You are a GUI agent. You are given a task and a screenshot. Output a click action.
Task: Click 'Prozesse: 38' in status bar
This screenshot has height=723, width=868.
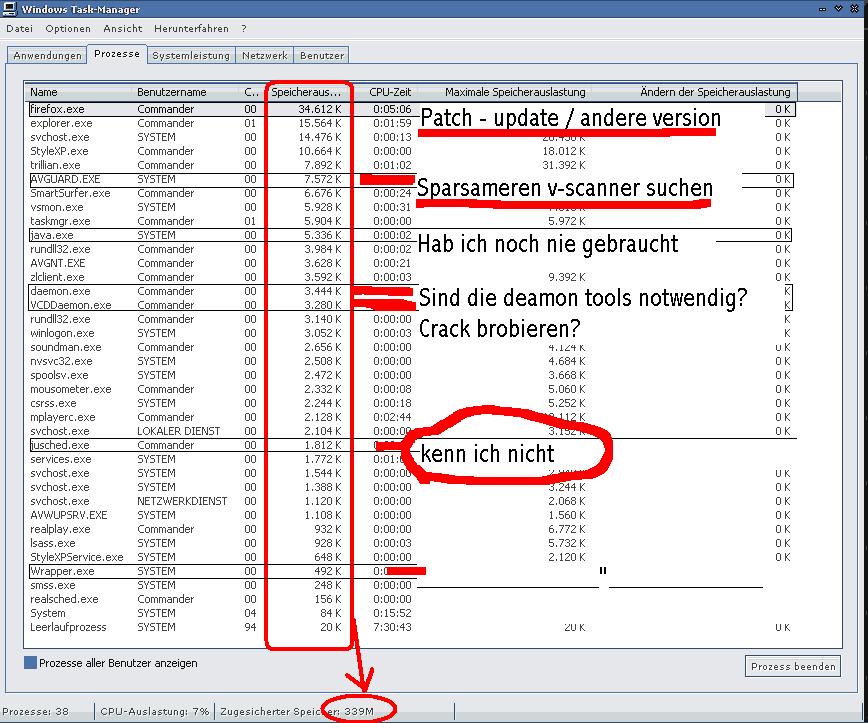pyautogui.click(x=35, y=711)
